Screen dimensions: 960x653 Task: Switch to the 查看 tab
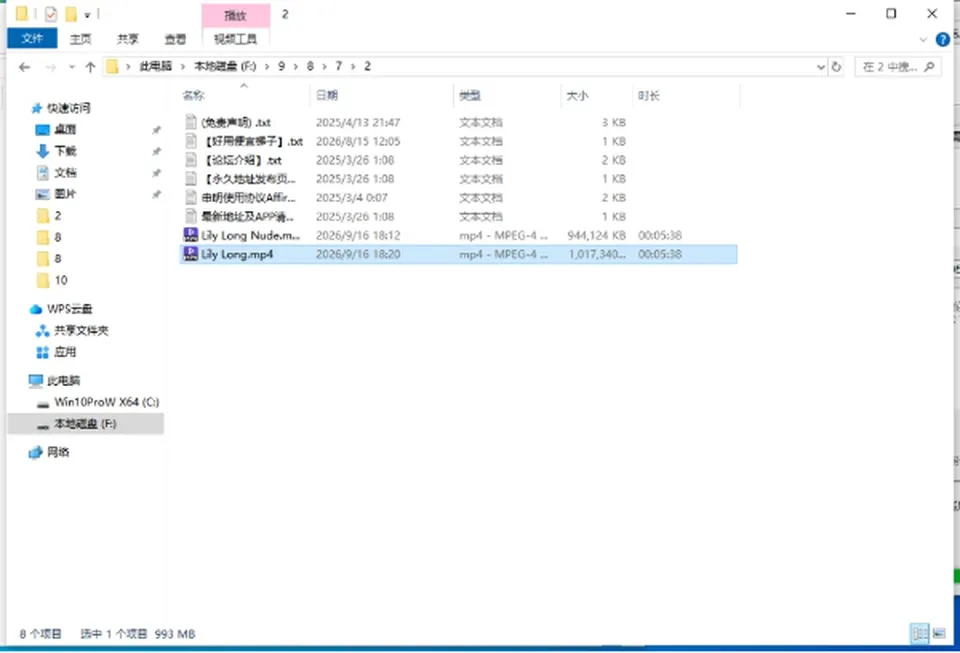tap(175, 39)
